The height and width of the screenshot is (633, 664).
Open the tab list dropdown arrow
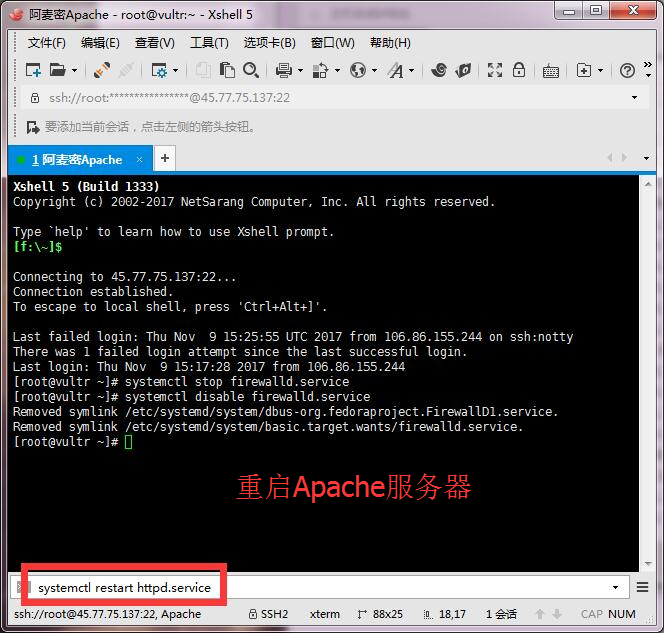pyautogui.click(x=646, y=158)
